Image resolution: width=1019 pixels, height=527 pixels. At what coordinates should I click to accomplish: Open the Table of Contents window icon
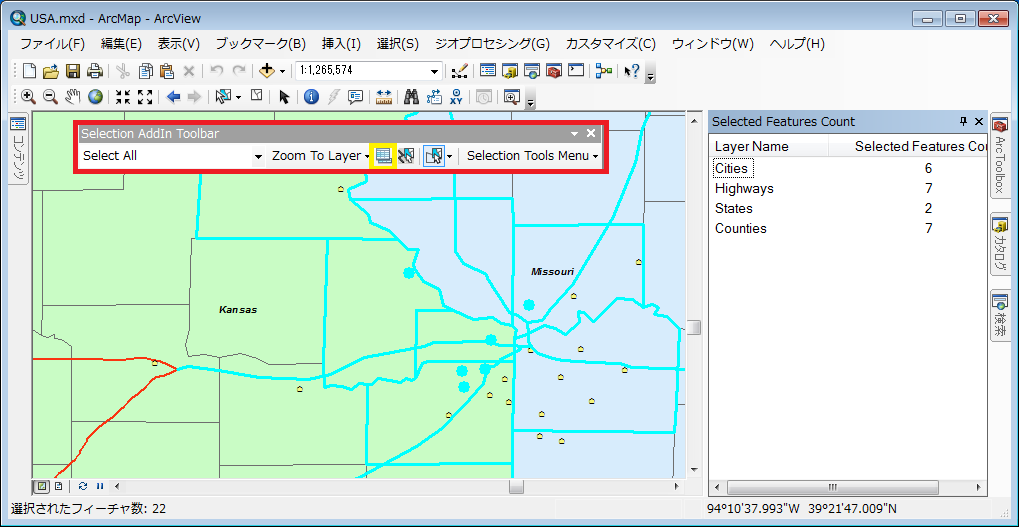[488, 70]
